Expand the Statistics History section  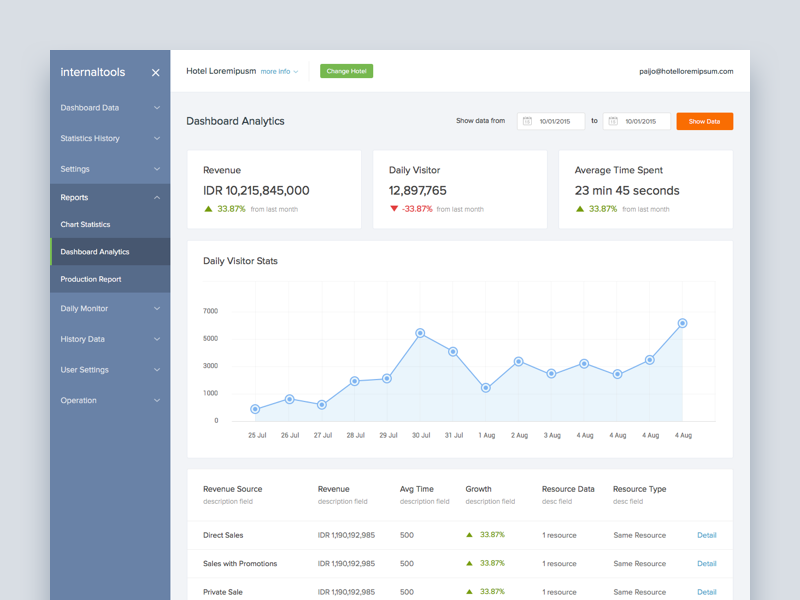[110, 138]
